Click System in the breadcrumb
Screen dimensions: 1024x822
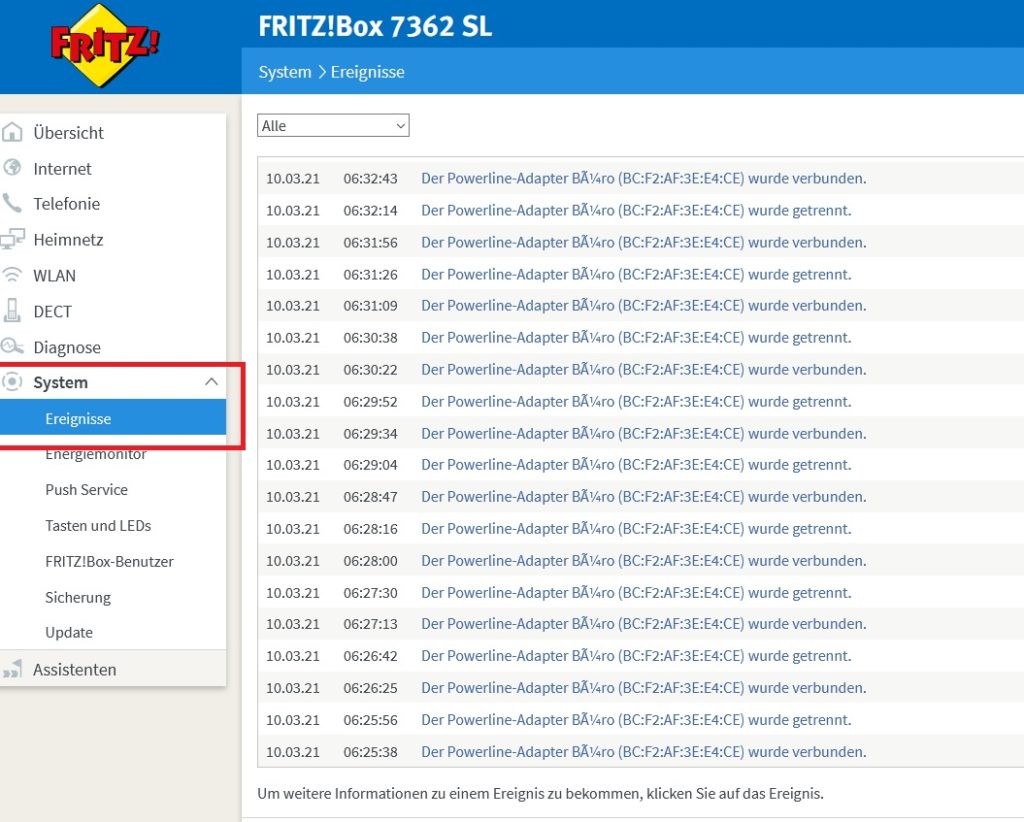285,72
